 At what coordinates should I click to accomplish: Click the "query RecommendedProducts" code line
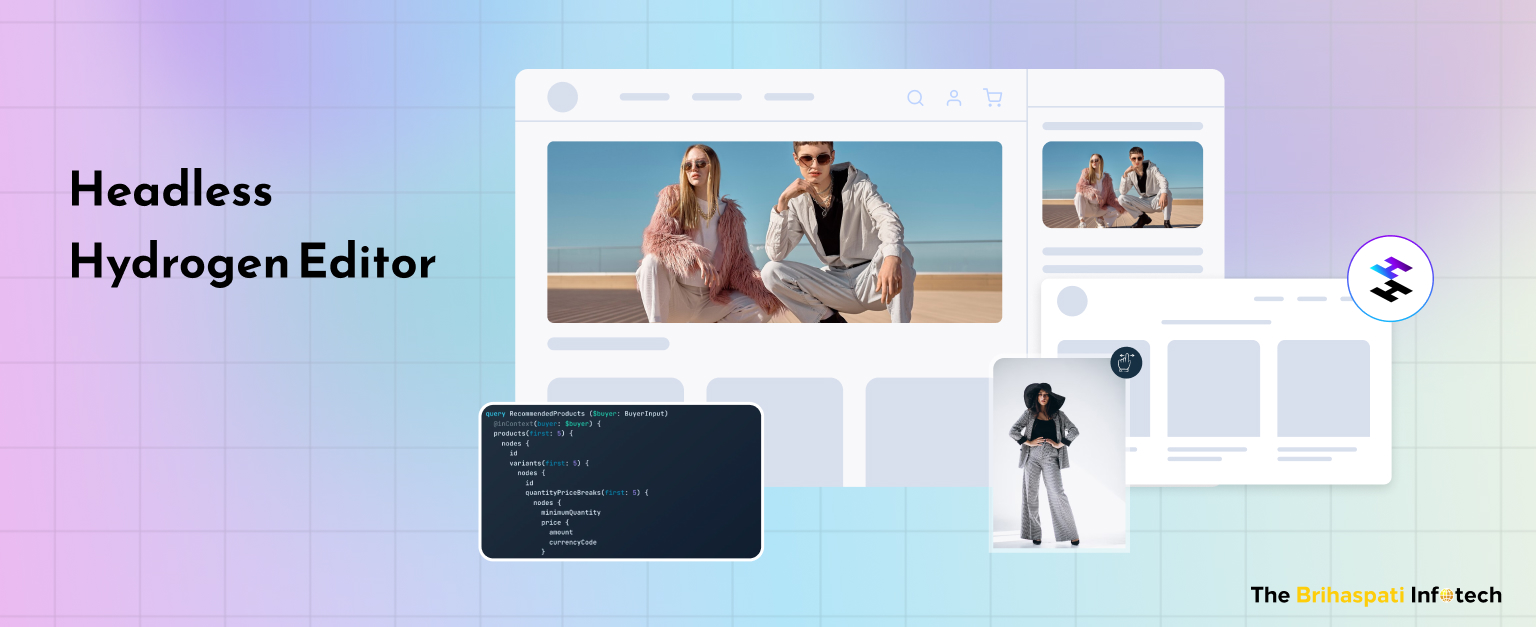(576, 413)
